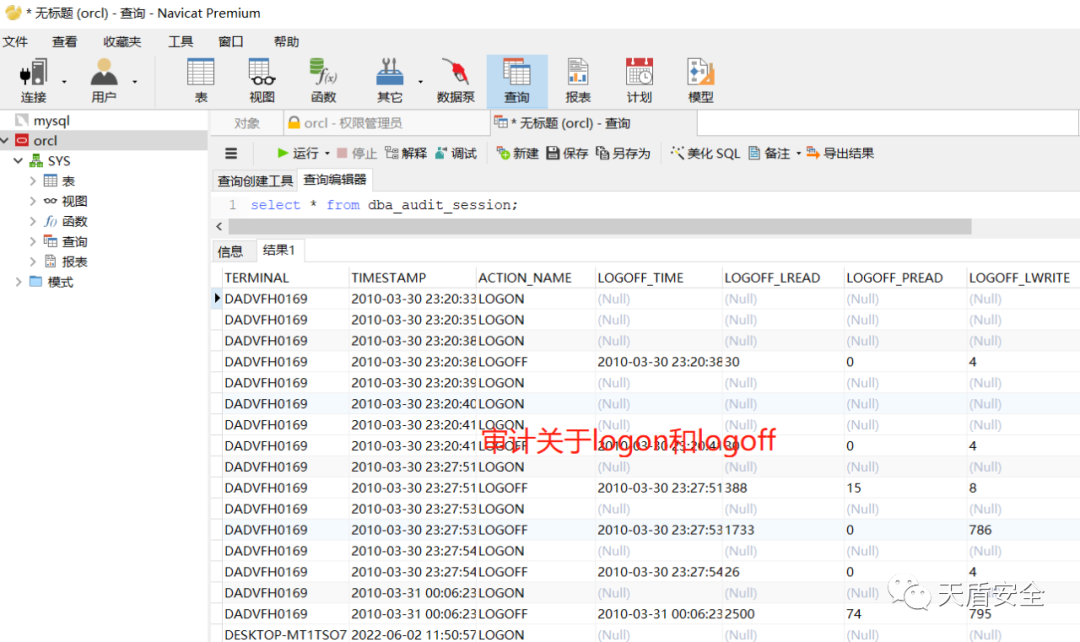Click the 函数 (Function) toolbar icon
1080x642 pixels.
(x=323, y=80)
